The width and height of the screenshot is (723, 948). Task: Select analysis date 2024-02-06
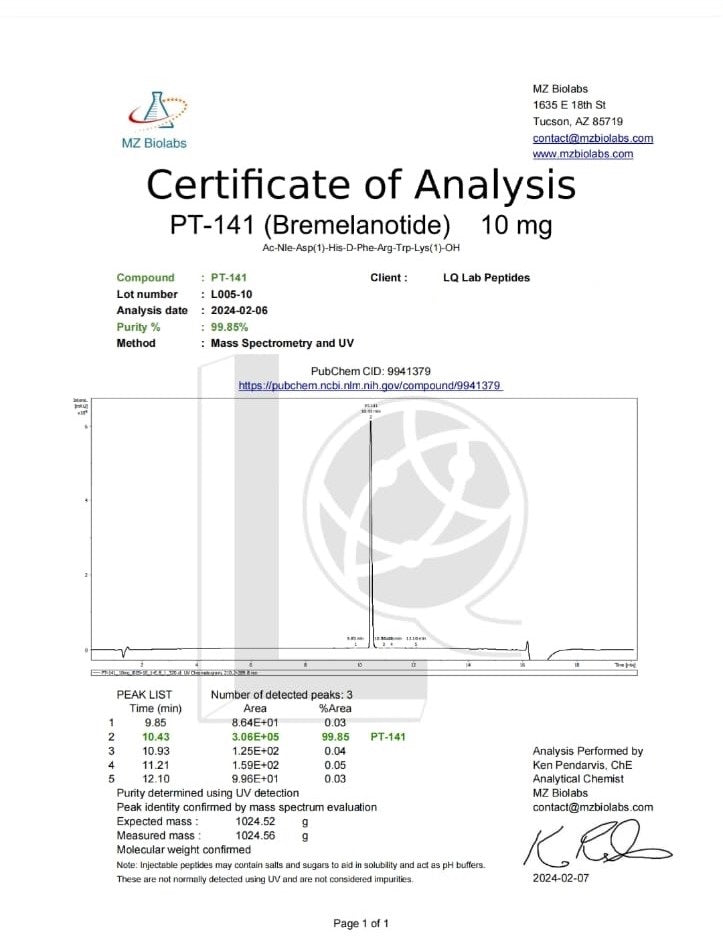(239, 310)
